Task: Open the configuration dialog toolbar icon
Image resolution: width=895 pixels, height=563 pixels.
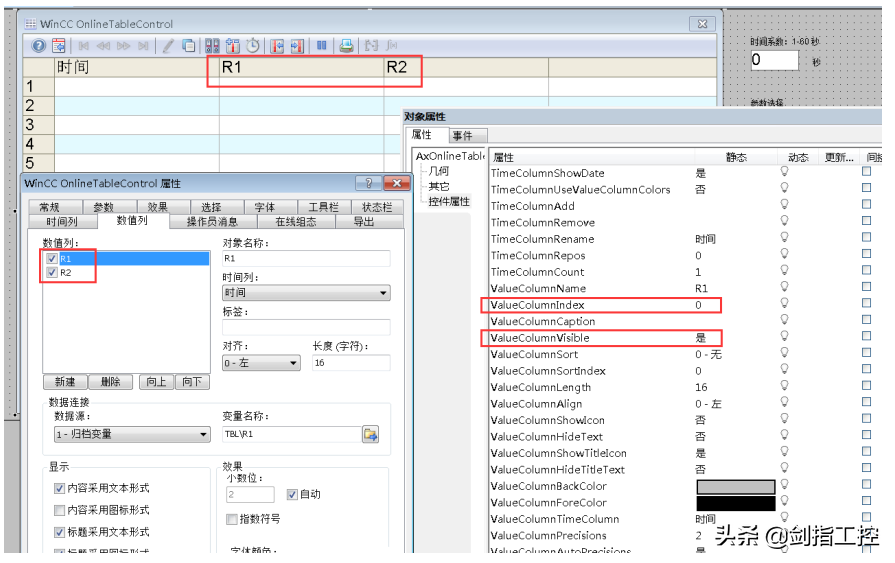Action: click(x=59, y=46)
